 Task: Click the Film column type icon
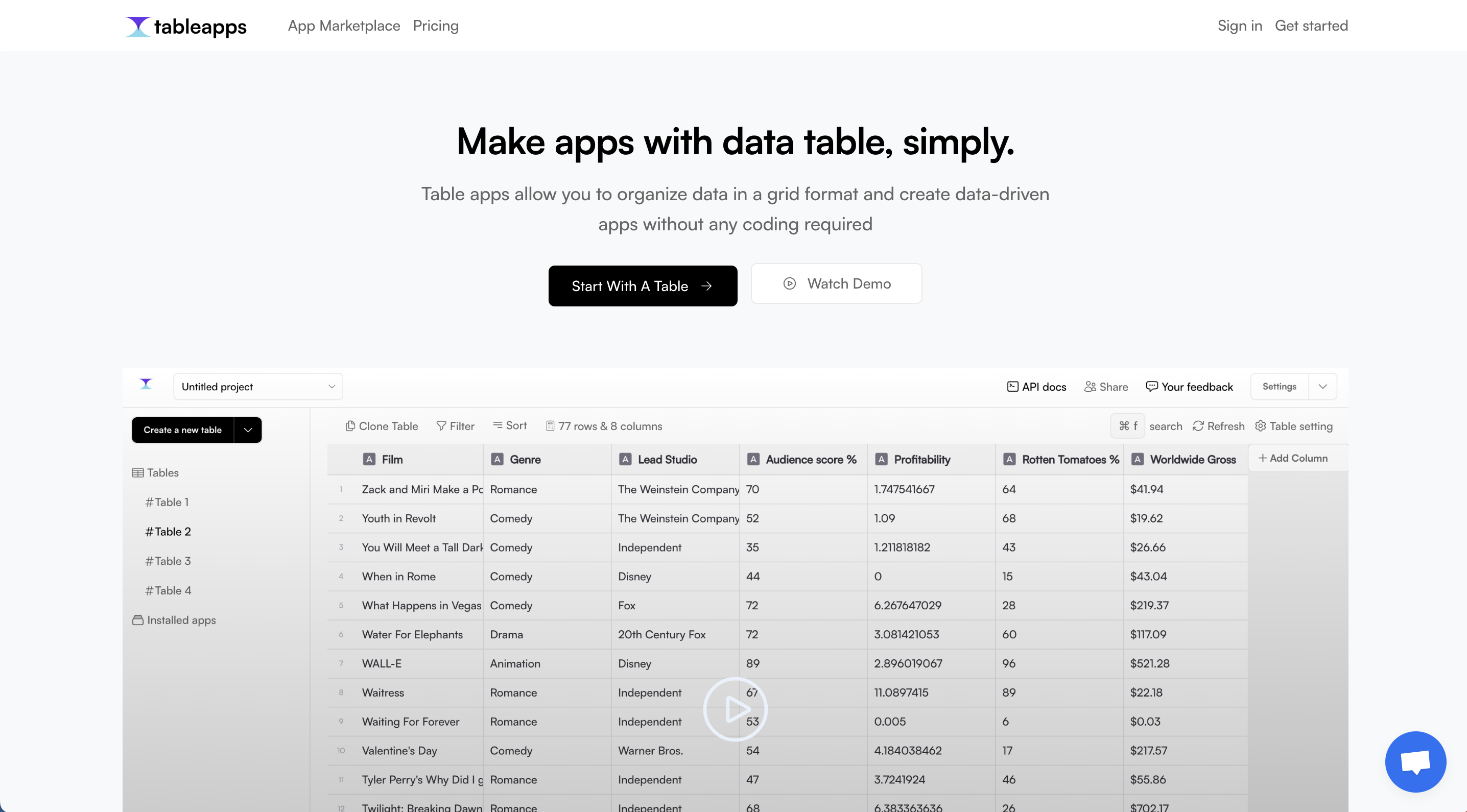coord(369,460)
